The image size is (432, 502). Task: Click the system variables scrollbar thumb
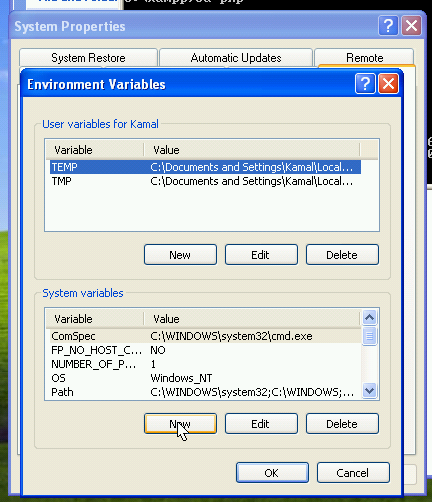370,336
